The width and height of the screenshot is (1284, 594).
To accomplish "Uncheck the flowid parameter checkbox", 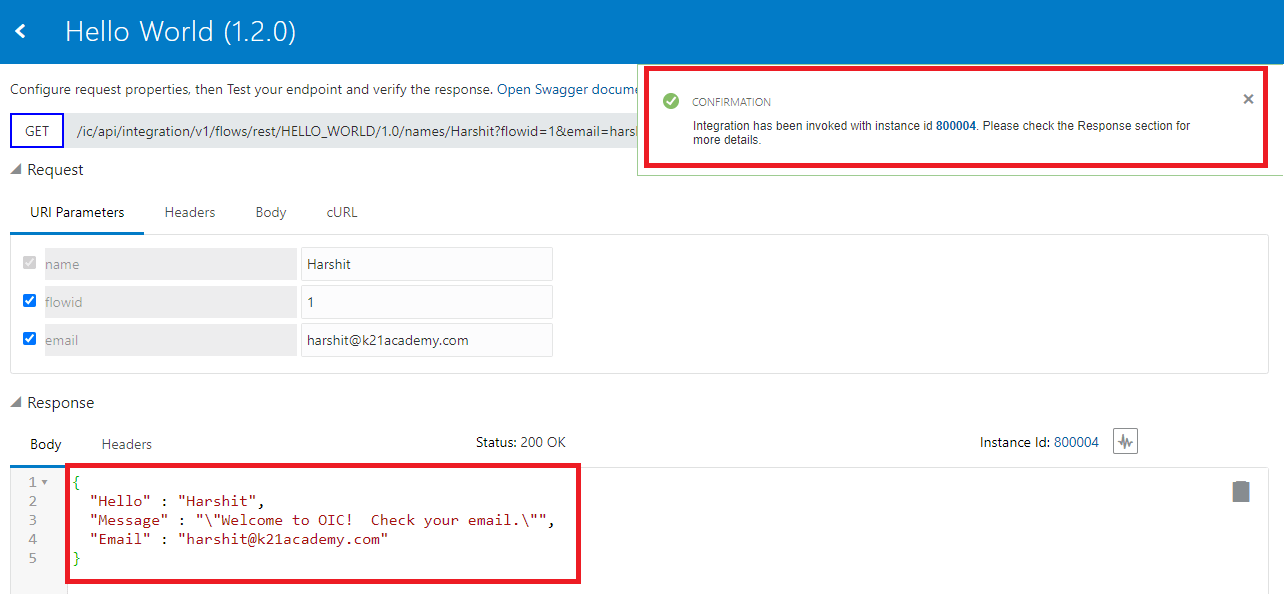I will pos(29,300).
